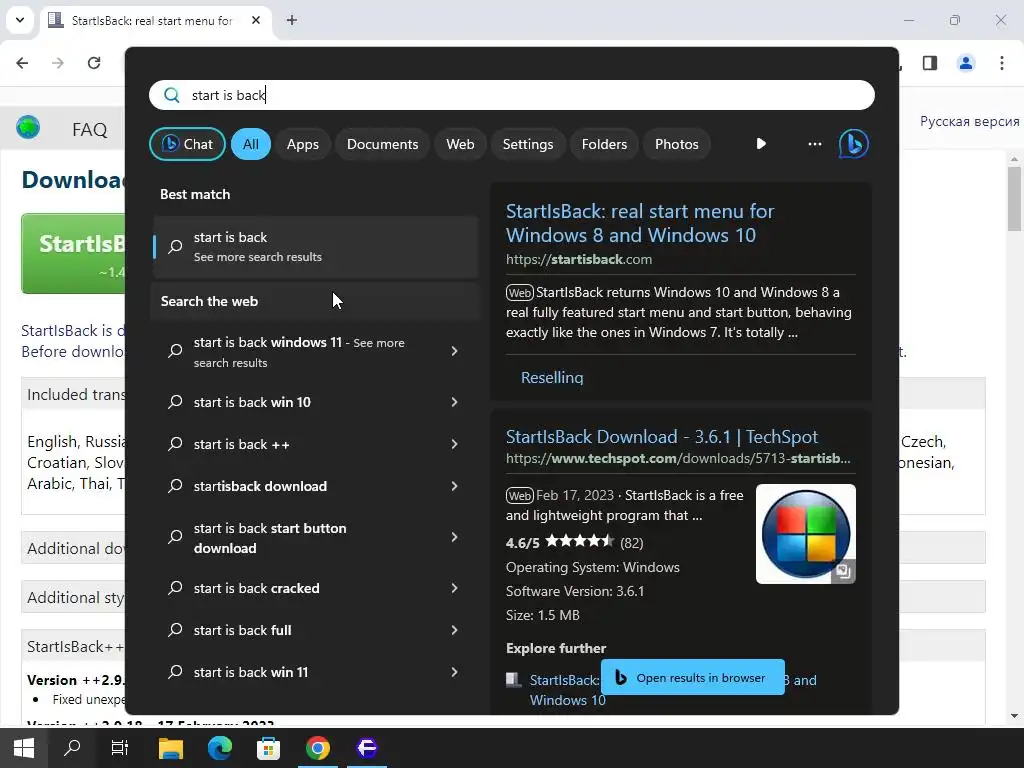
Task: Click 'startisback download' suggestion text
Action: (x=261, y=486)
